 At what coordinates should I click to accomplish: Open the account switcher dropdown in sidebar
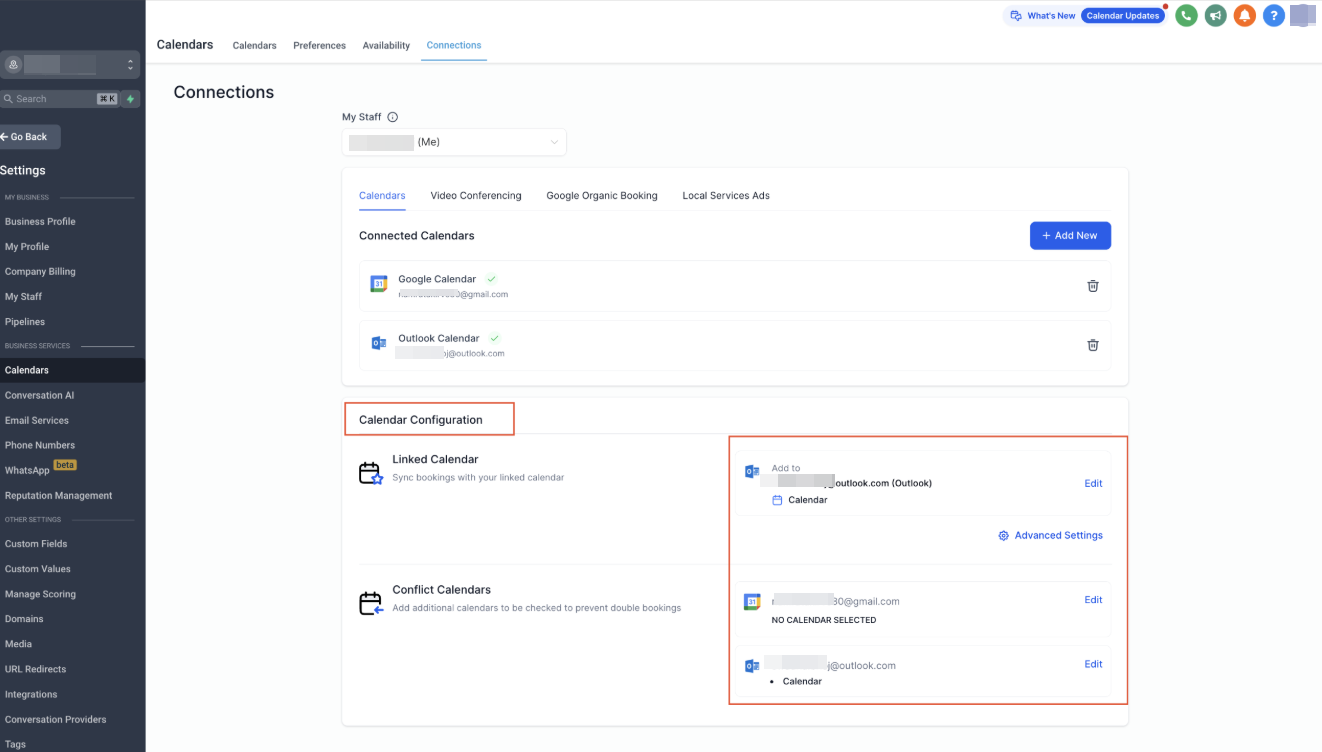pyautogui.click(x=70, y=65)
